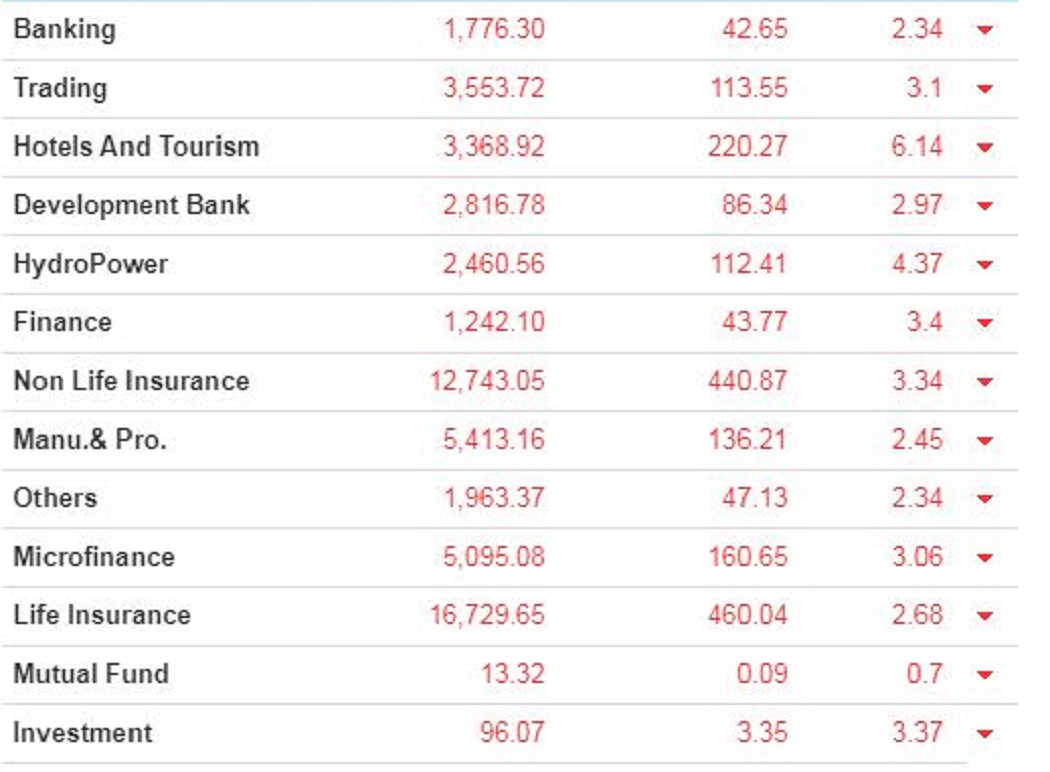The image size is (1050, 772).
Task: Select the HydroPower sector name
Action: pyautogui.click(x=90, y=264)
